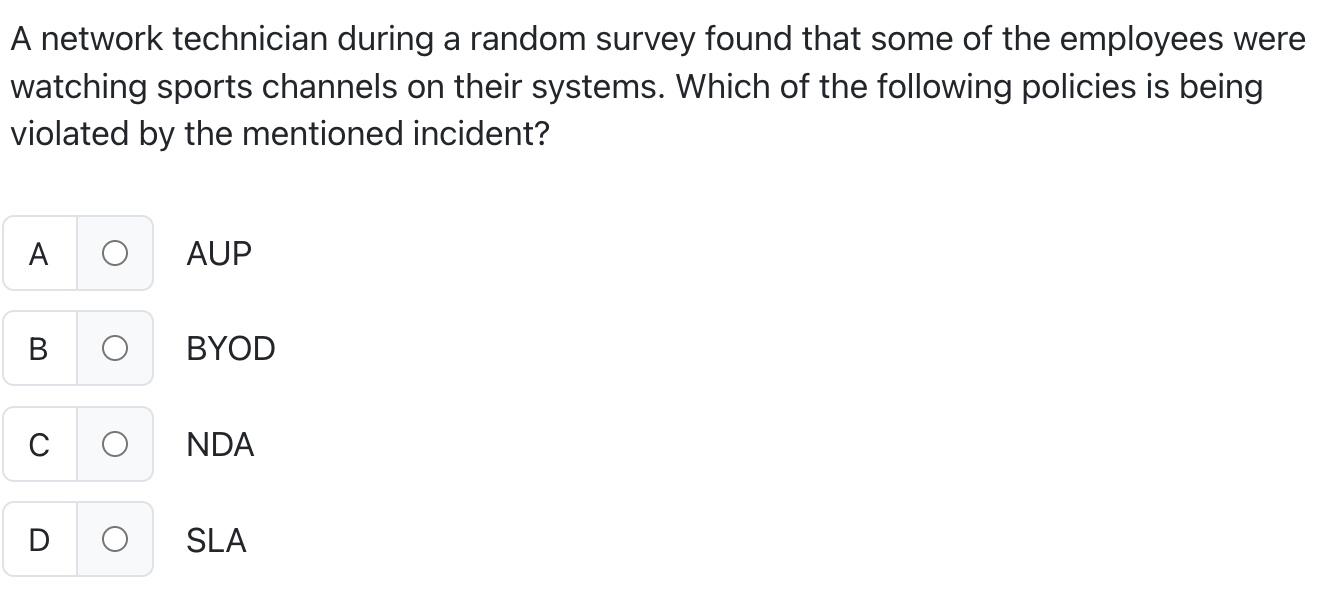Select radio button for option A
The height and width of the screenshot is (610, 1322).
[115, 253]
